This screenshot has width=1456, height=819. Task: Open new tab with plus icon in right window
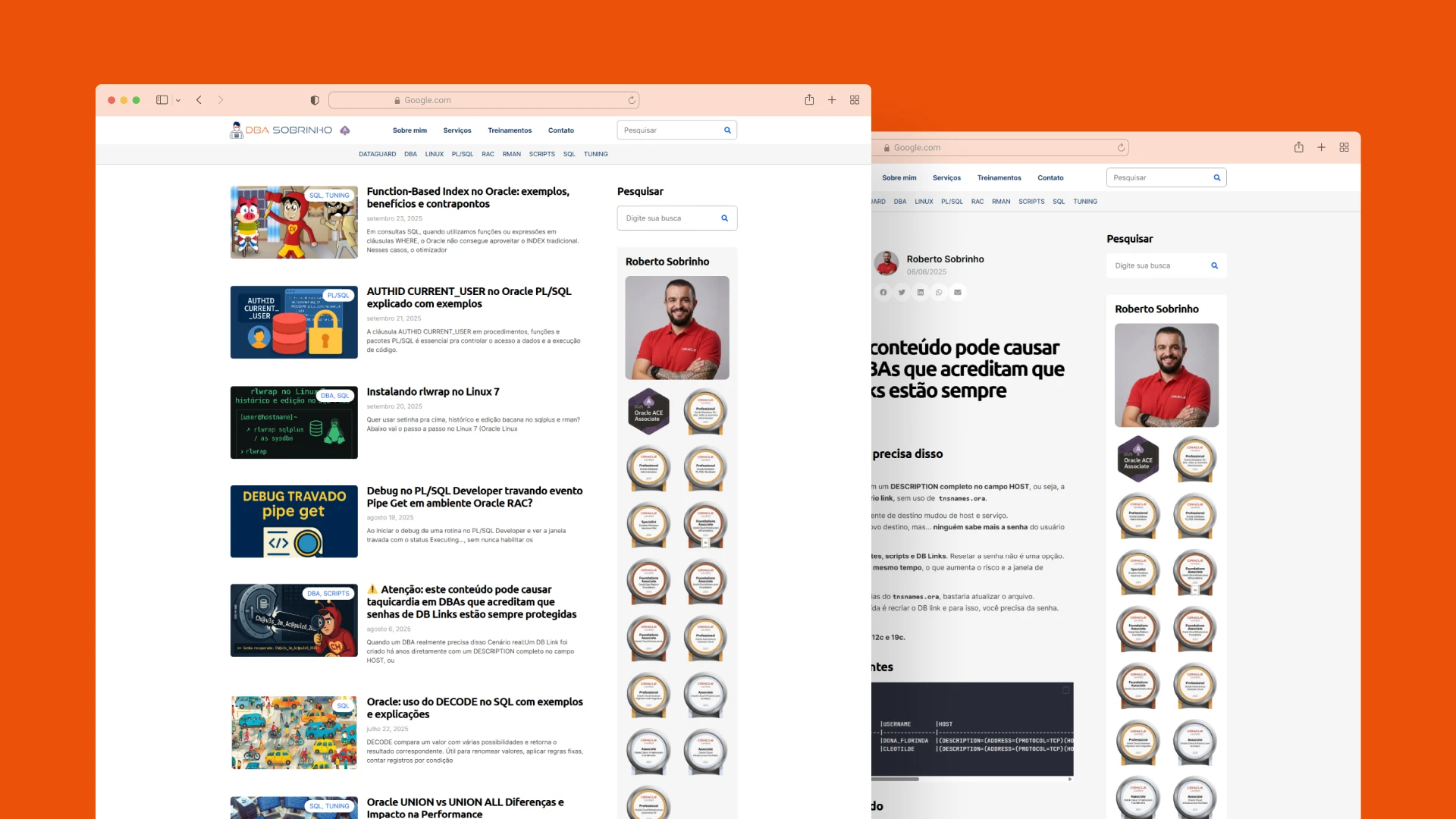[x=1321, y=147]
